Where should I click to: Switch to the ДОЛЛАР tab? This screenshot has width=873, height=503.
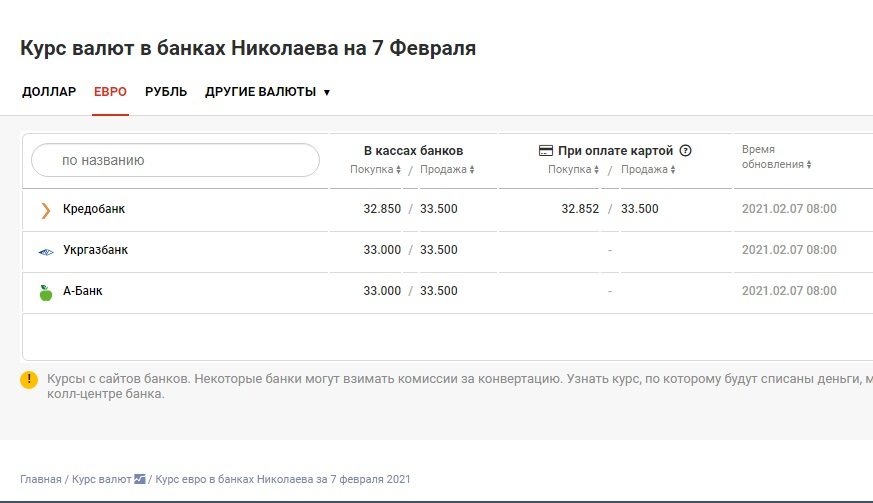[x=49, y=92]
